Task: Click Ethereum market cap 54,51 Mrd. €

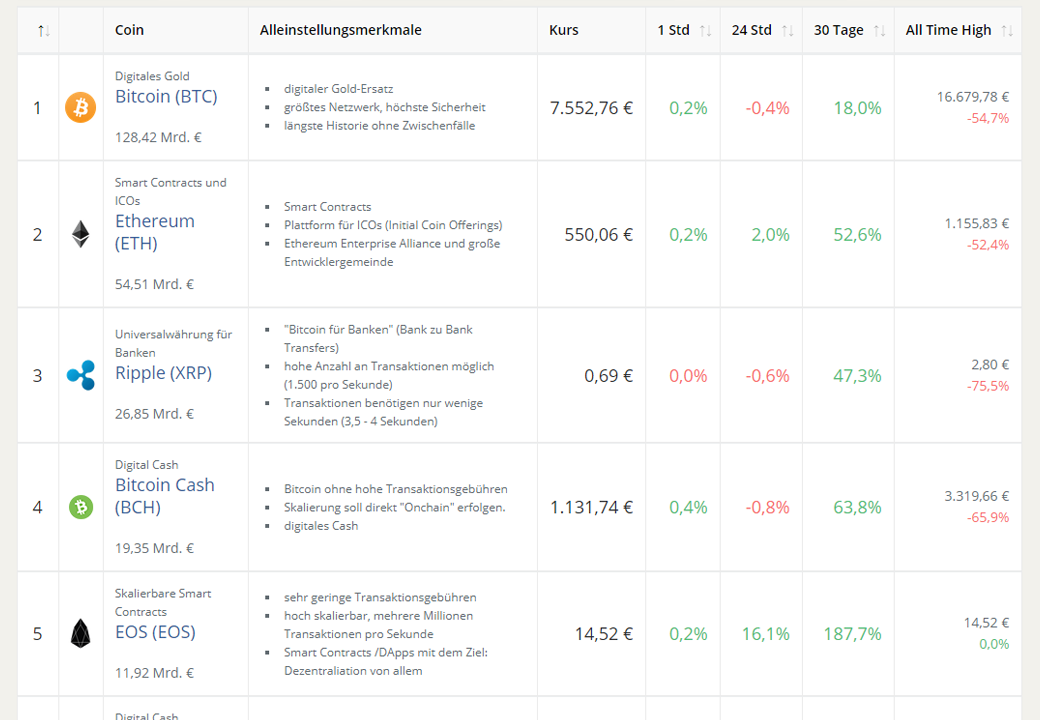Action: (154, 284)
